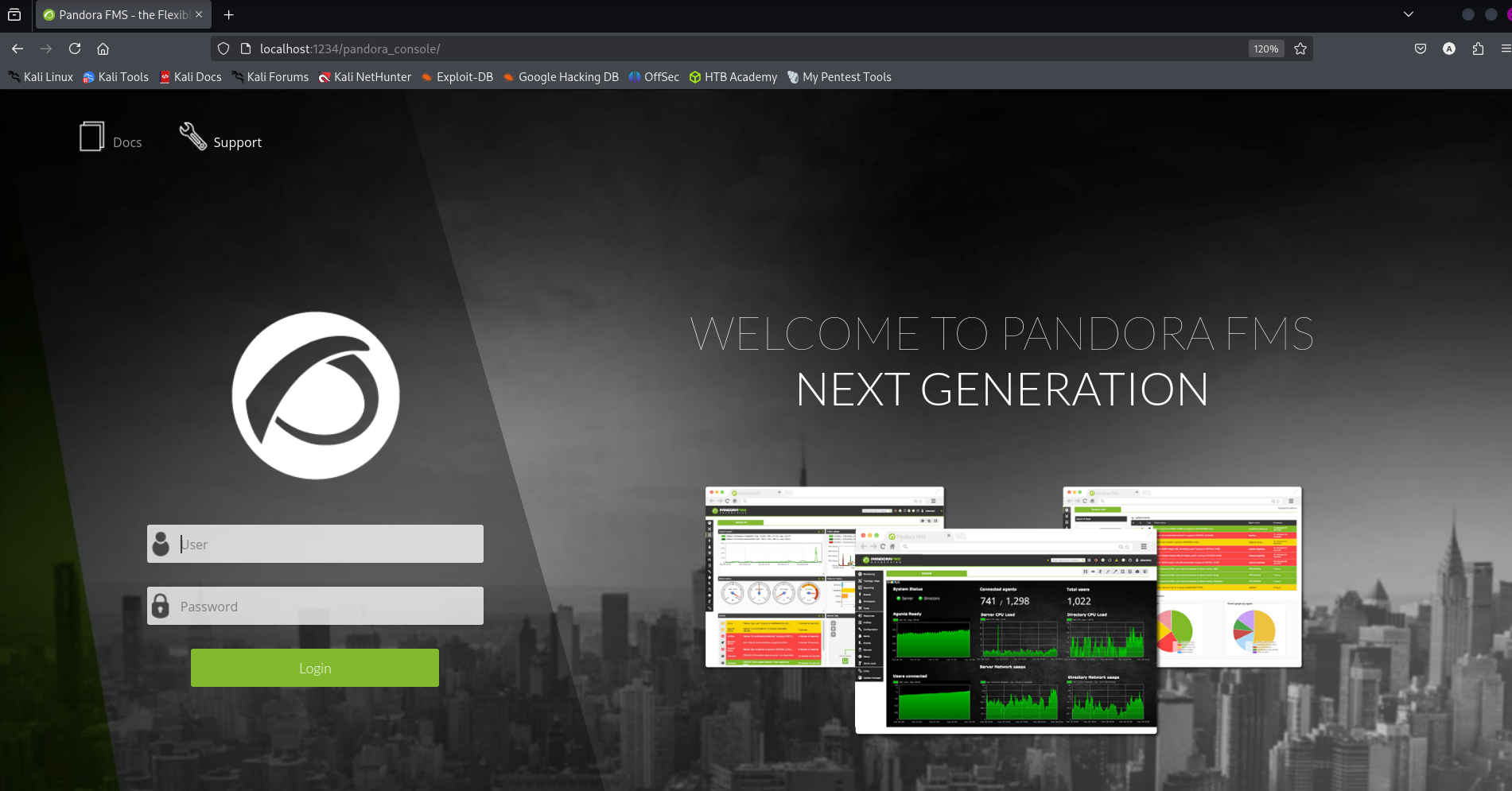
Task: Close the Pandora FMS tab
Action: click(x=199, y=14)
